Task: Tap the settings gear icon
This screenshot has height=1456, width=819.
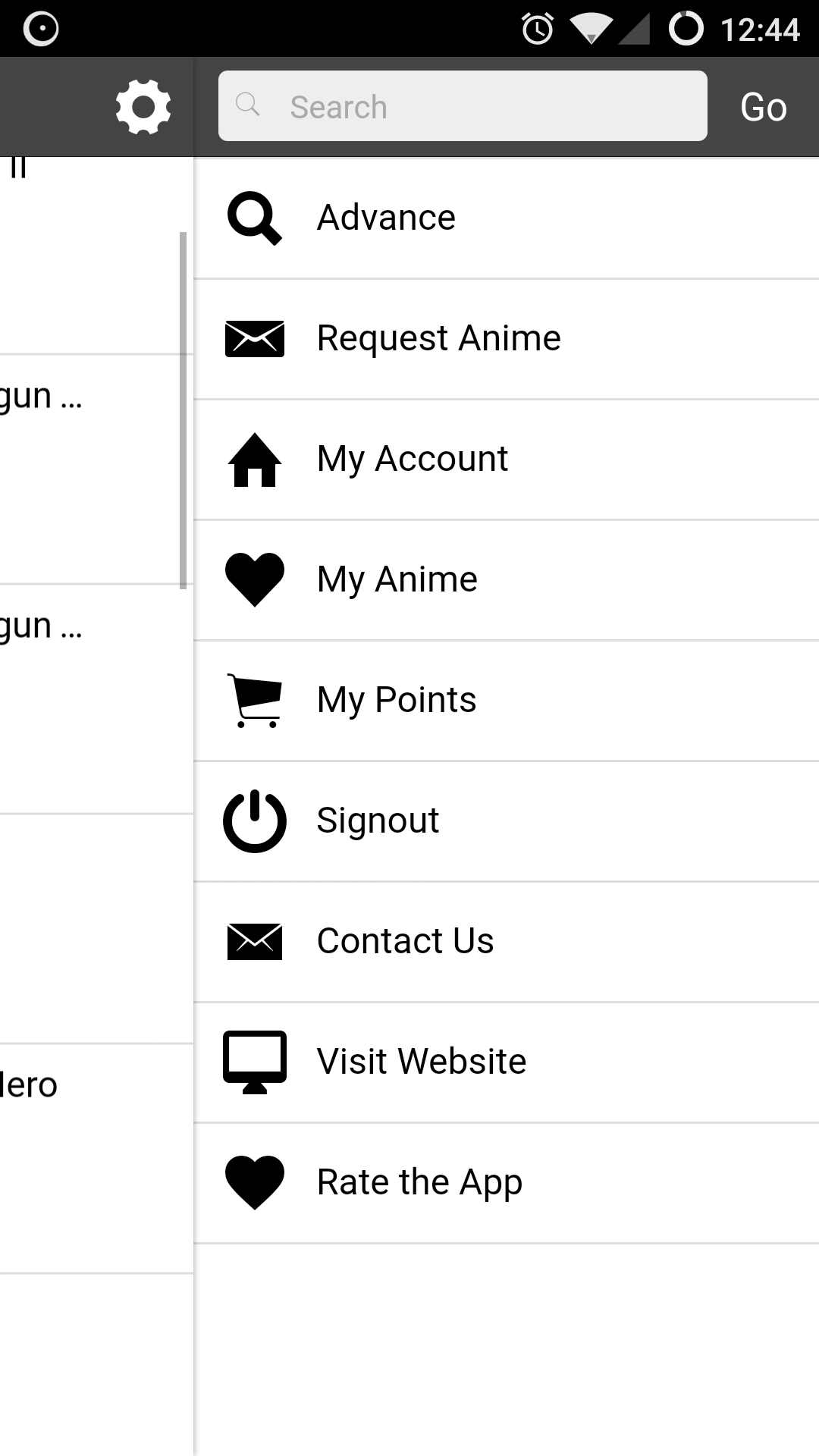Action: coord(143,107)
